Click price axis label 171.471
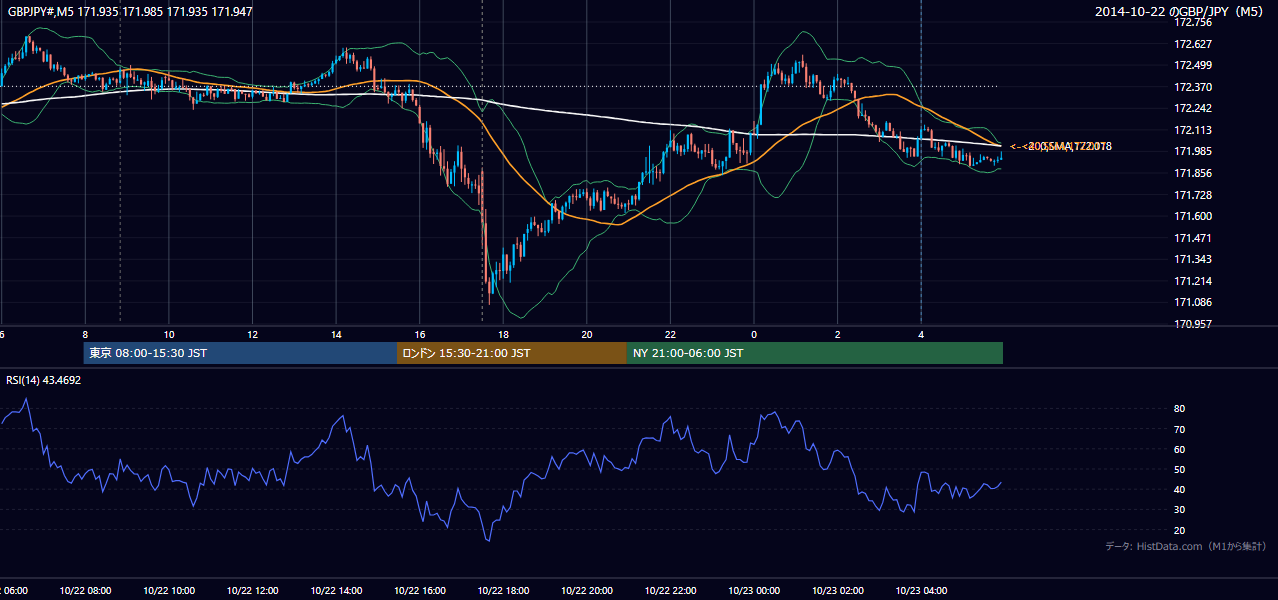This screenshot has width=1278, height=600. click(x=1192, y=238)
